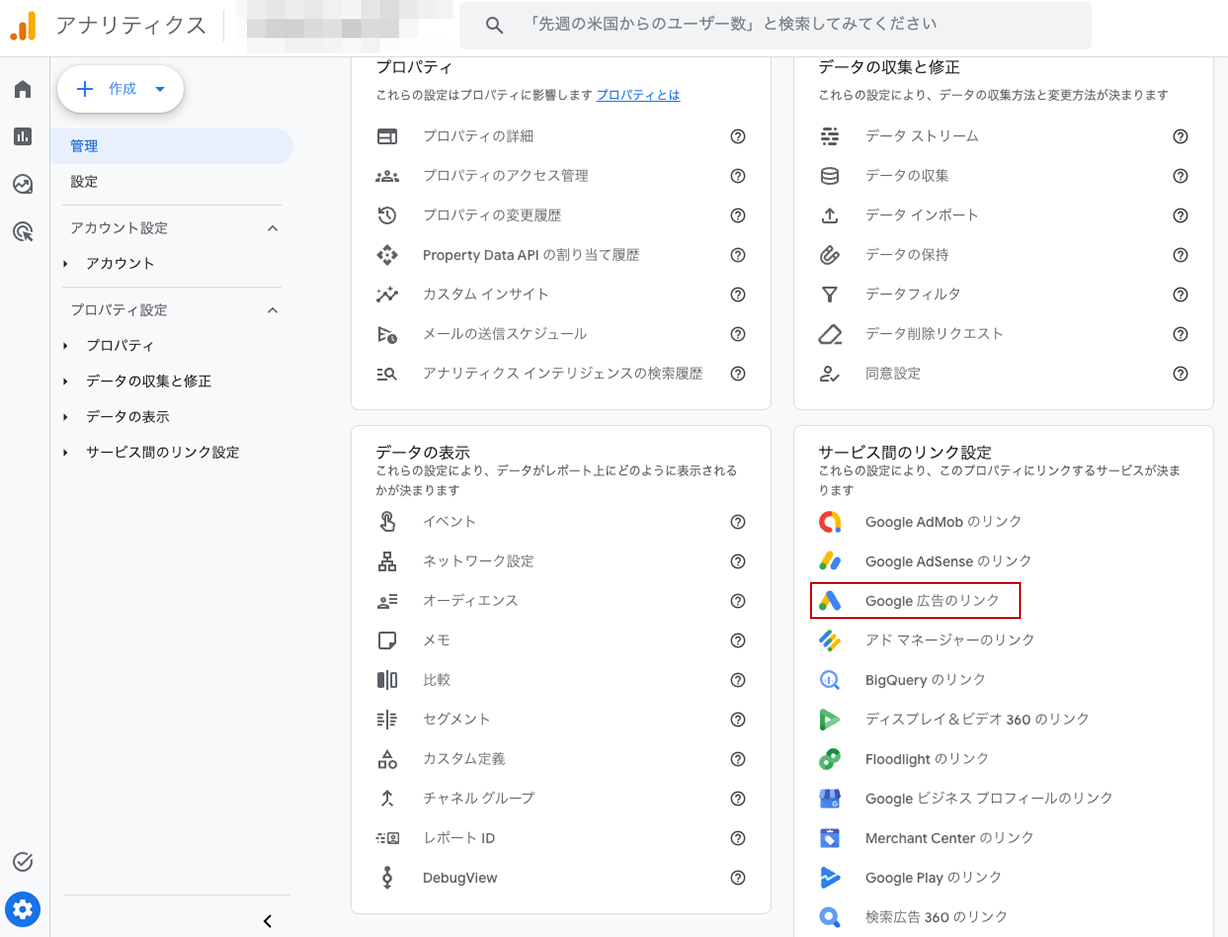
Task: Open the 作成 dropdown button
Action: pyautogui.click(x=121, y=89)
